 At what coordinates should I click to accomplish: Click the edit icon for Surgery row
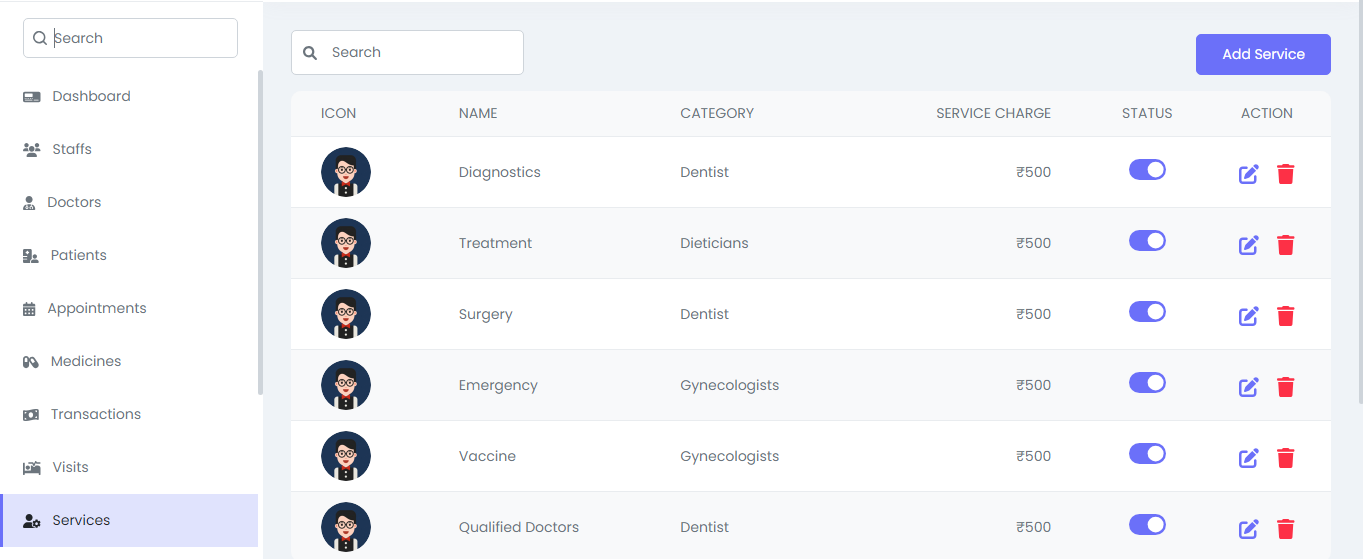click(1248, 317)
